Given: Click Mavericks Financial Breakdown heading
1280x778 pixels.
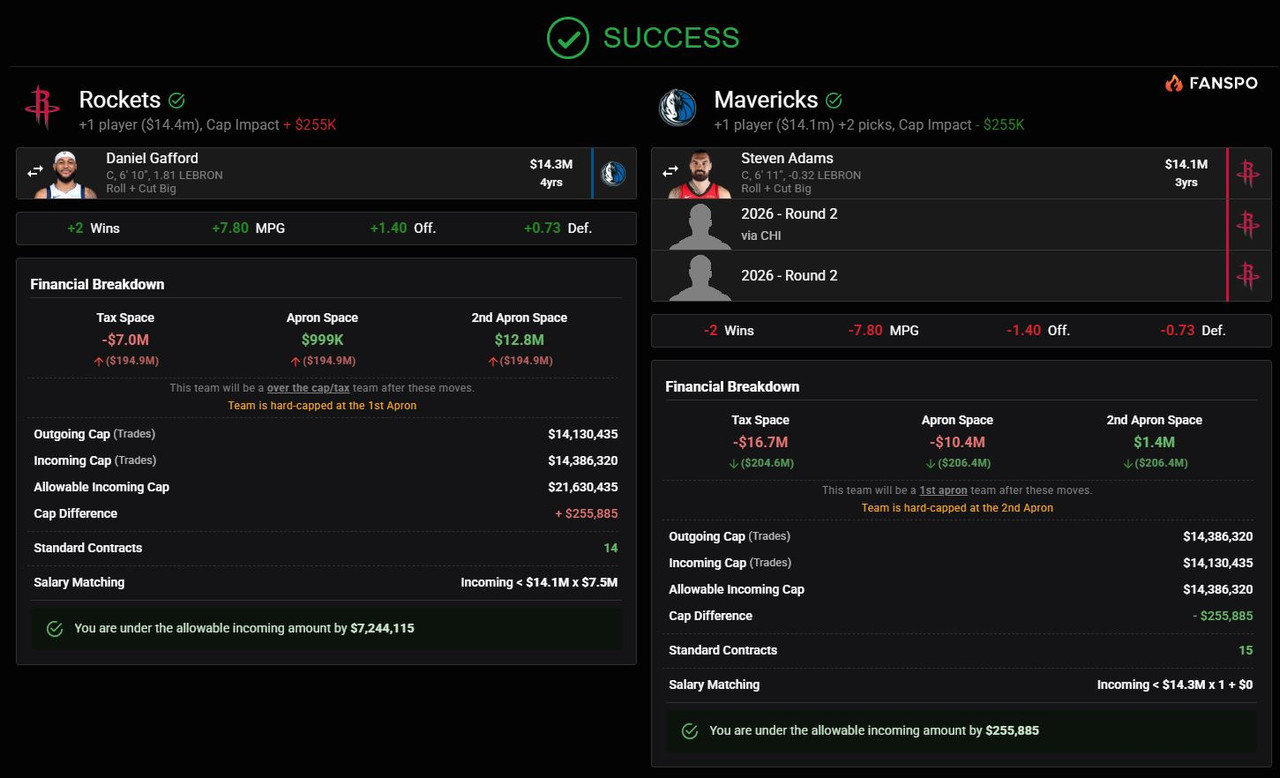Looking at the screenshot, I should coord(732,386).
